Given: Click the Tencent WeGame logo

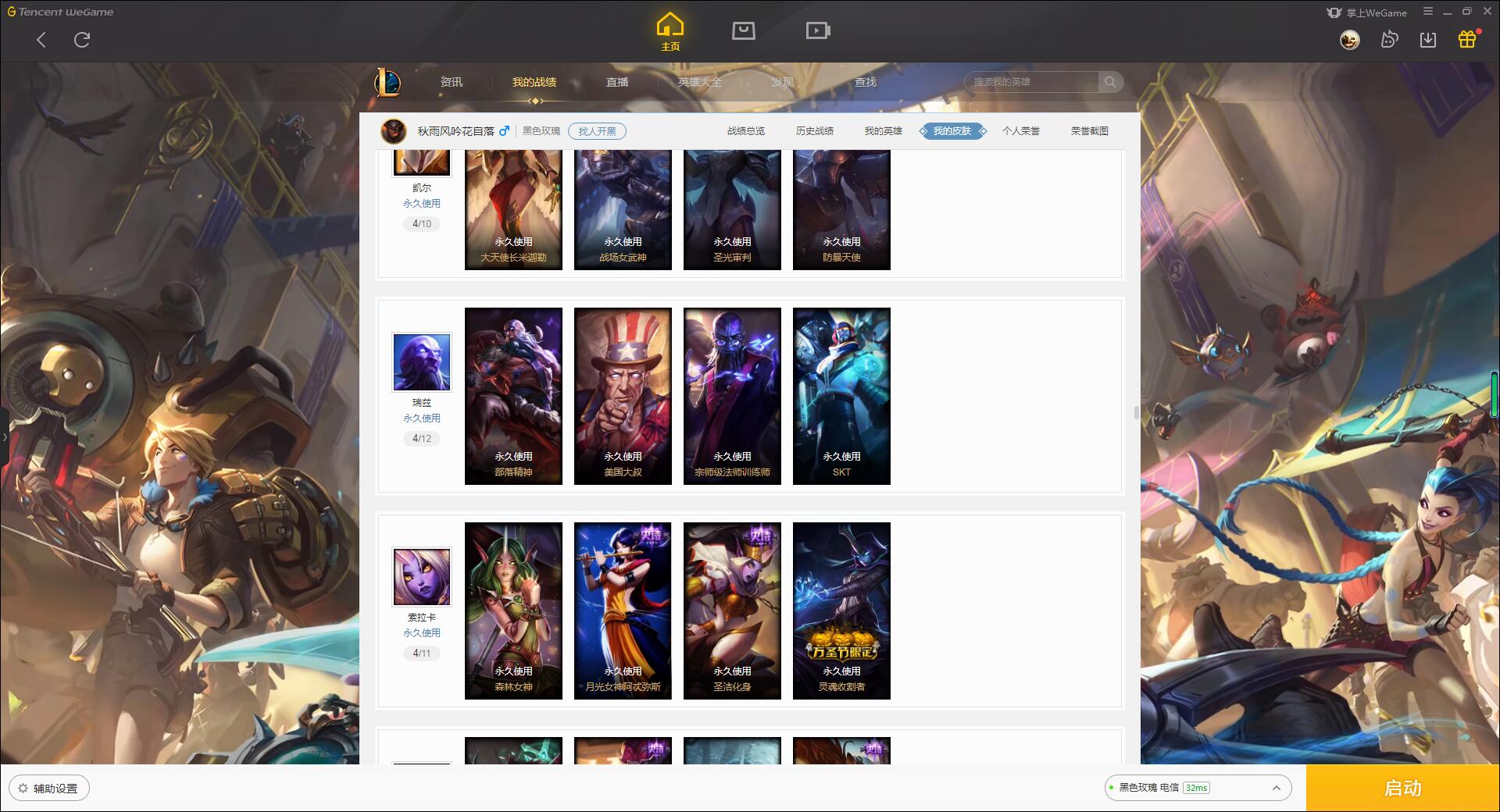Looking at the screenshot, I should 60,12.
